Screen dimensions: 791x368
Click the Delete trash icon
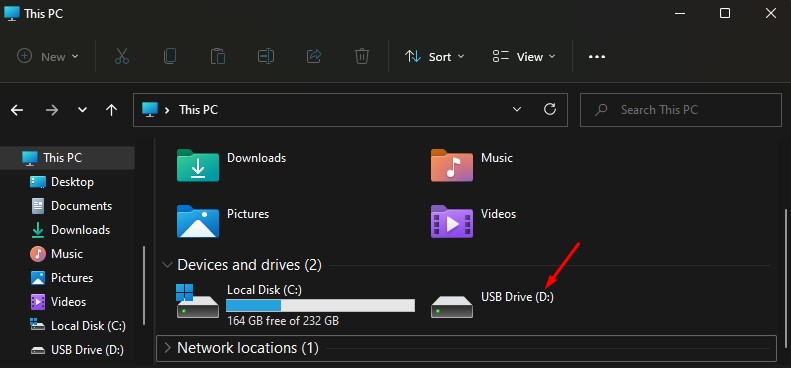point(362,56)
